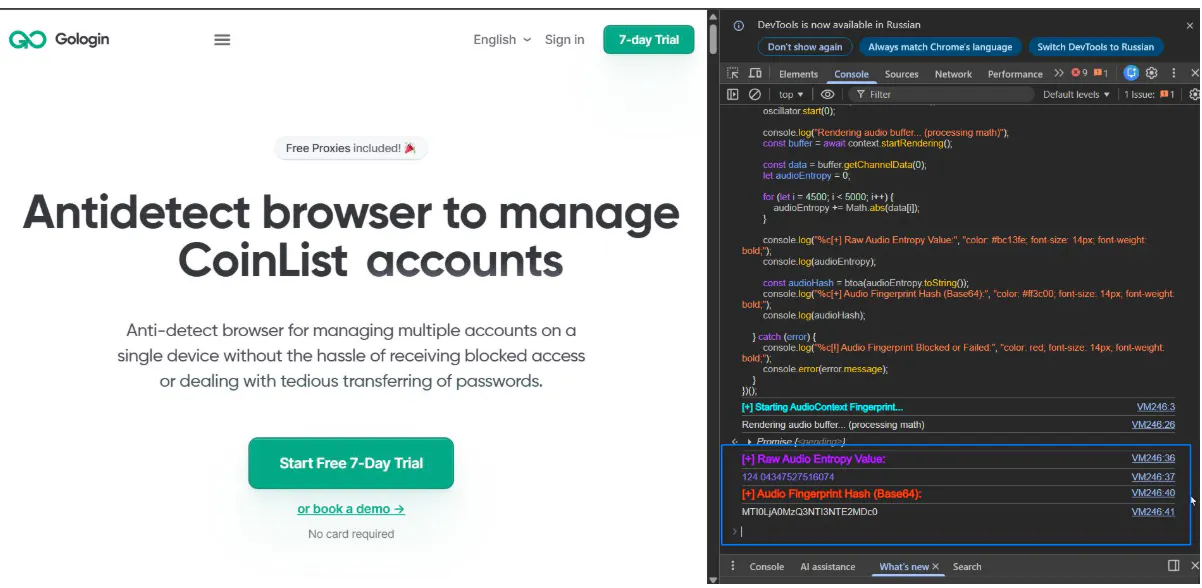
Task: Click the console Filter input field
Action: pyautogui.click(x=940, y=94)
